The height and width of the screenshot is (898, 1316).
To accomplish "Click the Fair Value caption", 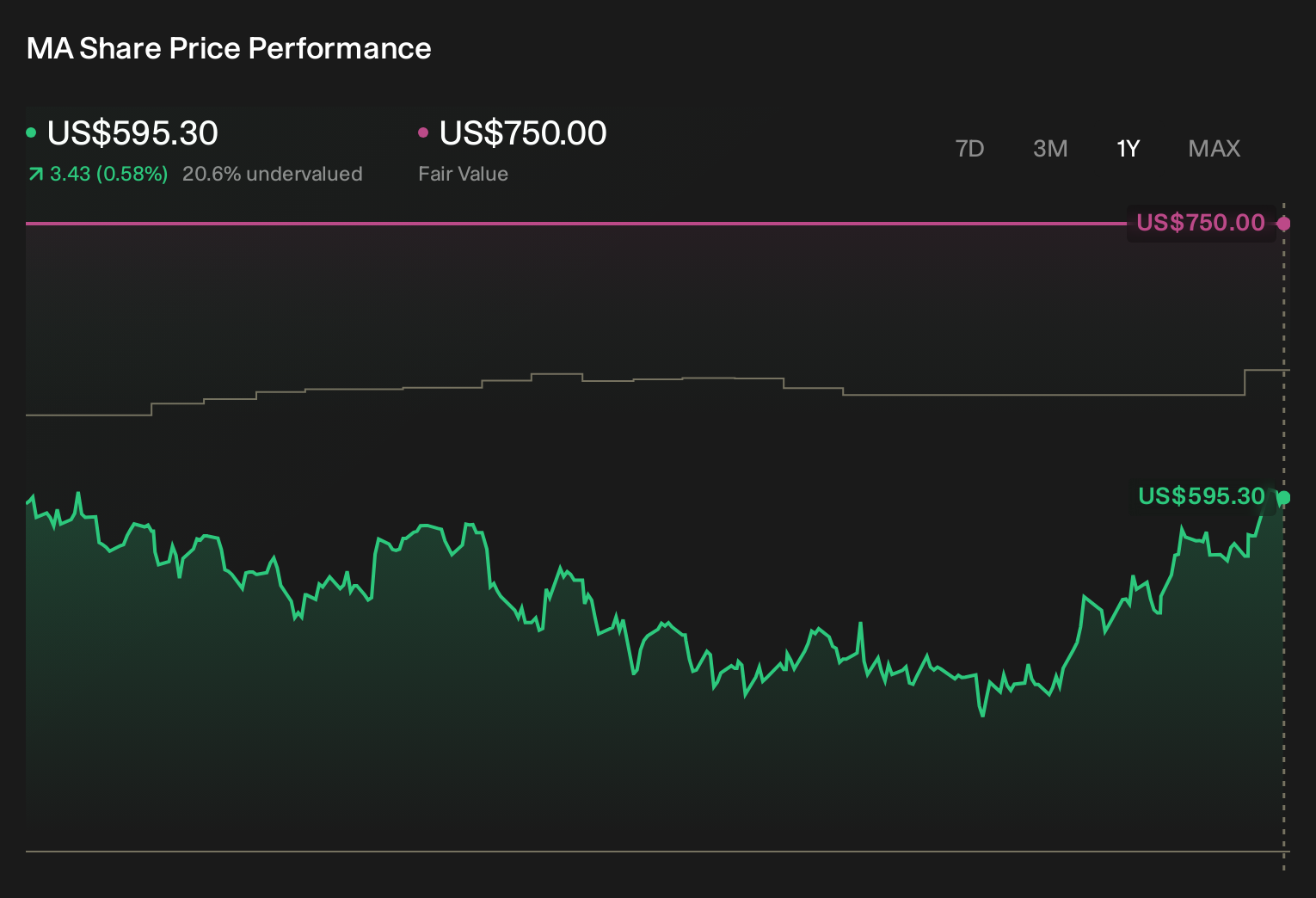I will click(463, 174).
